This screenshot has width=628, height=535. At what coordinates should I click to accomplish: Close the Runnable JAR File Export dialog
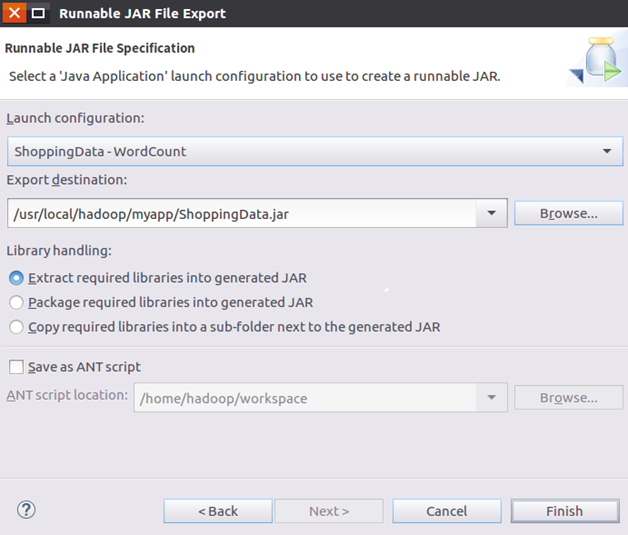click(14, 13)
